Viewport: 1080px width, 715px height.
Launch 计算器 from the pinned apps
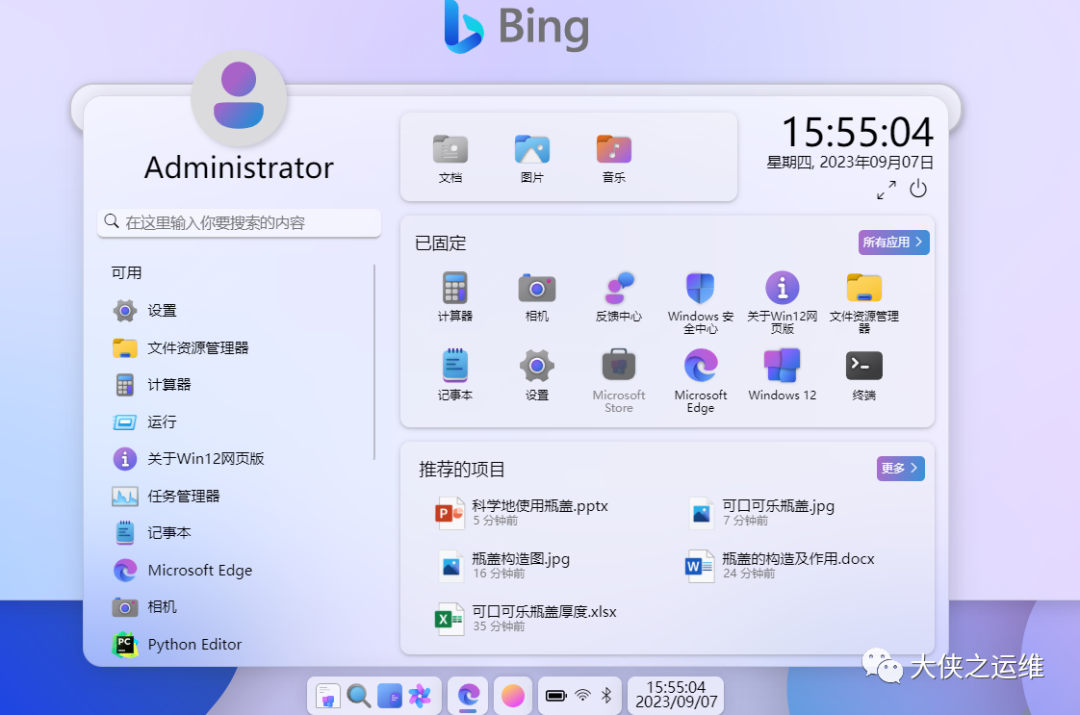point(455,297)
